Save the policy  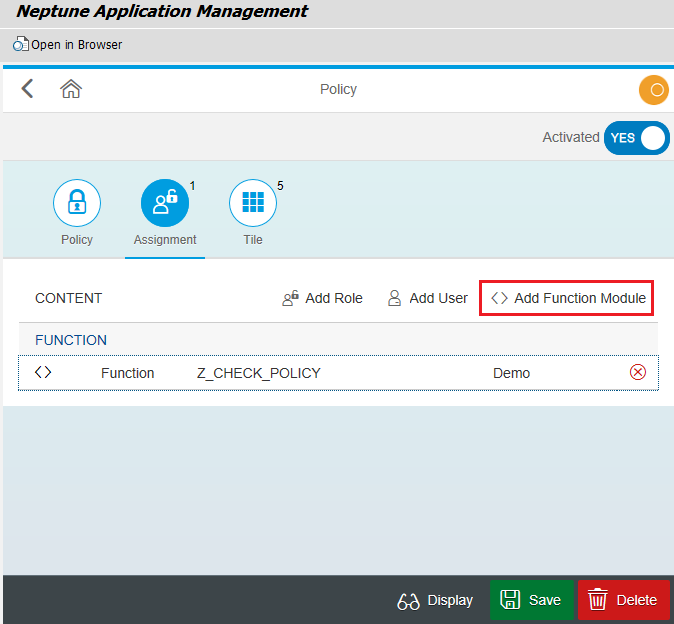(531, 600)
